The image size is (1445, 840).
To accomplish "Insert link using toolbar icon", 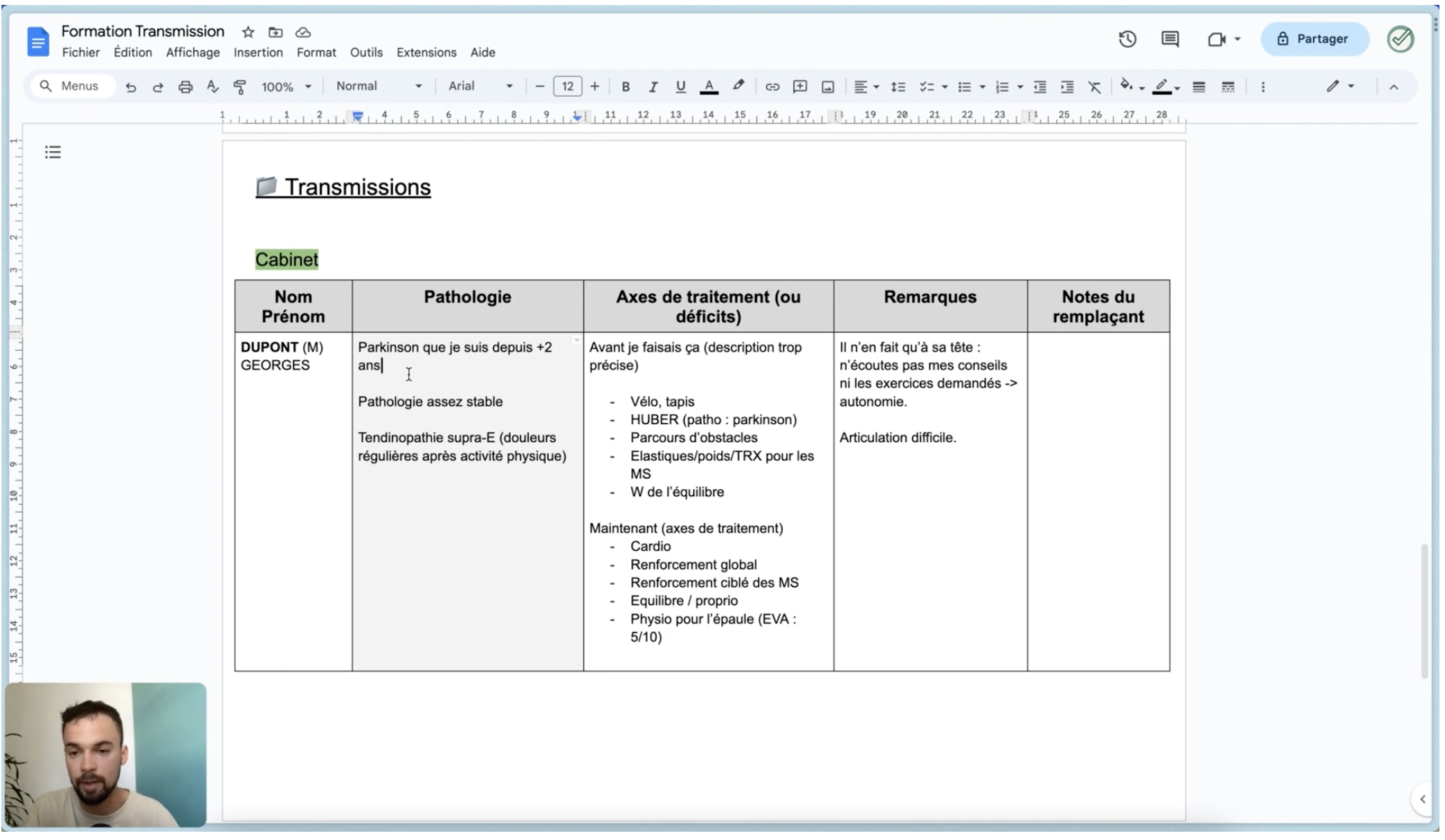I will tap(772, 86).
